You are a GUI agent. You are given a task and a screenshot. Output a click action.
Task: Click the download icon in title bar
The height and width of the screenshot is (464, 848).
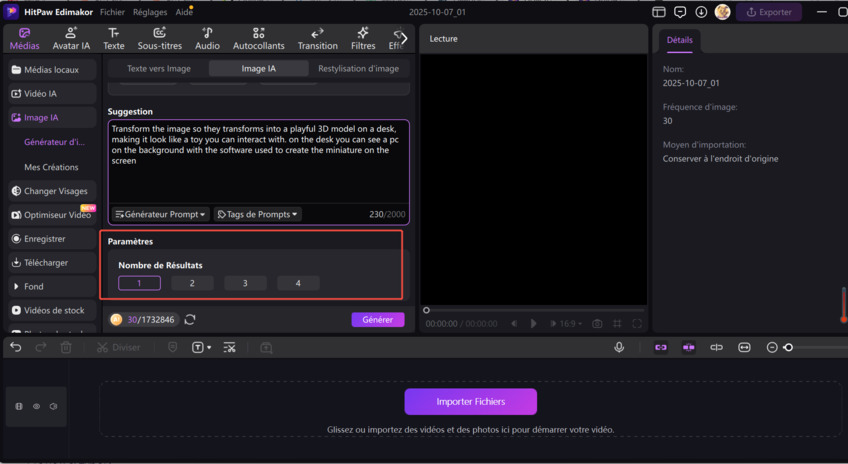click(x=701, y=12)
